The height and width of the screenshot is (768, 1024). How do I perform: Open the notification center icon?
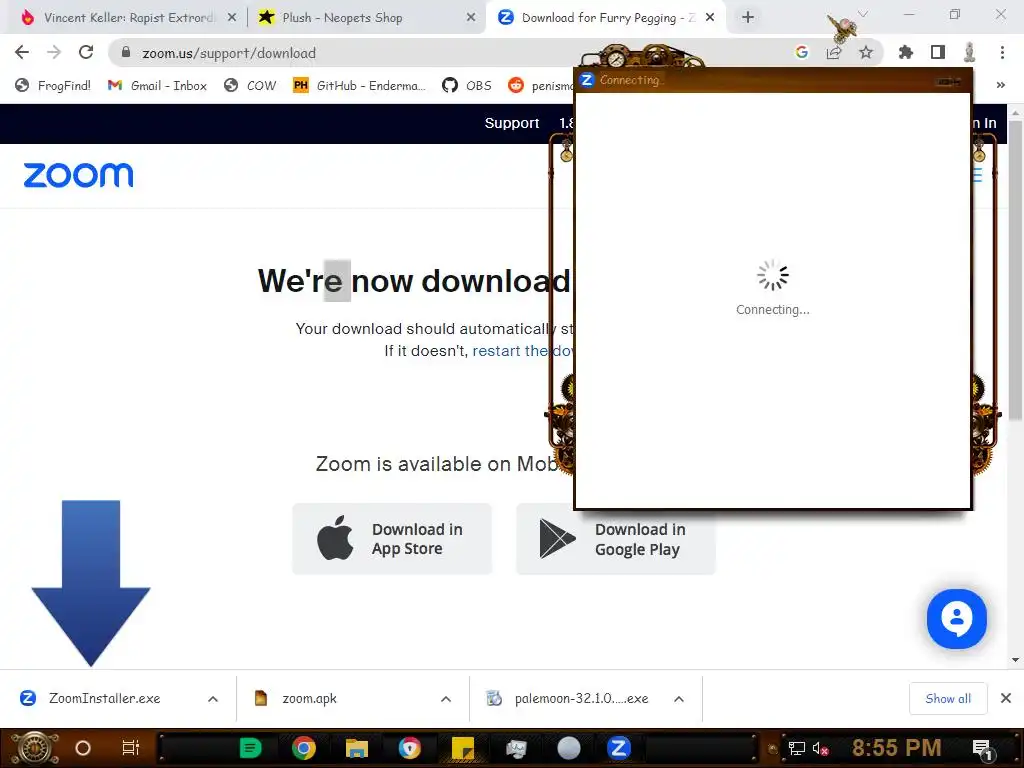(x=982, y=748)
